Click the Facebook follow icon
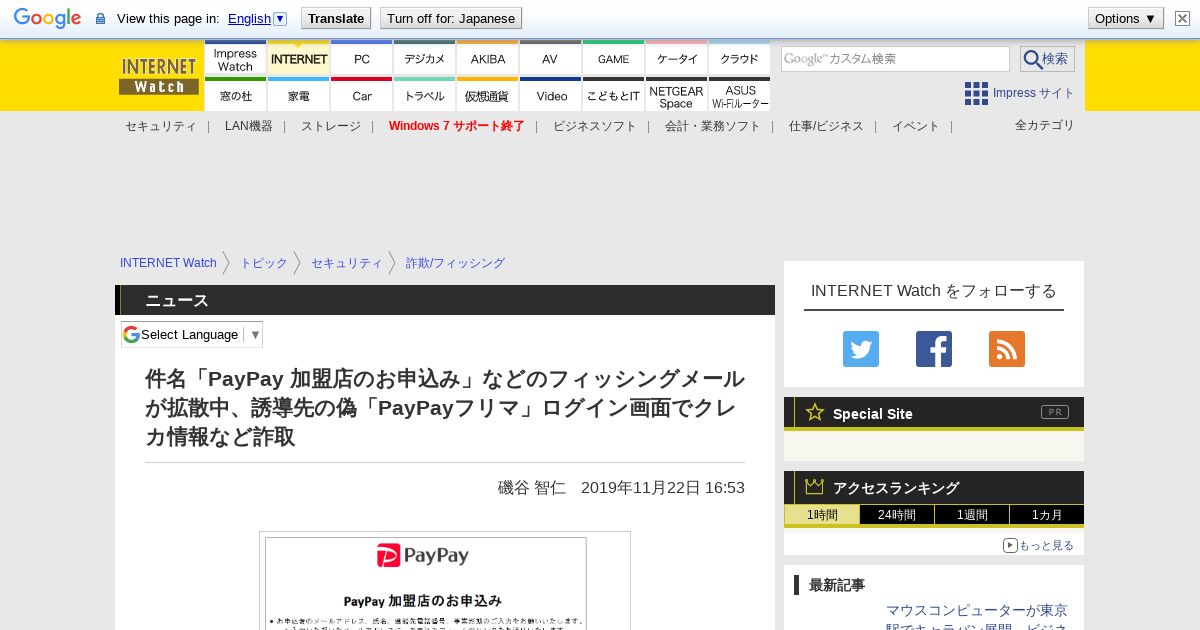The image size is (1200, 630). tap(934, 349)
